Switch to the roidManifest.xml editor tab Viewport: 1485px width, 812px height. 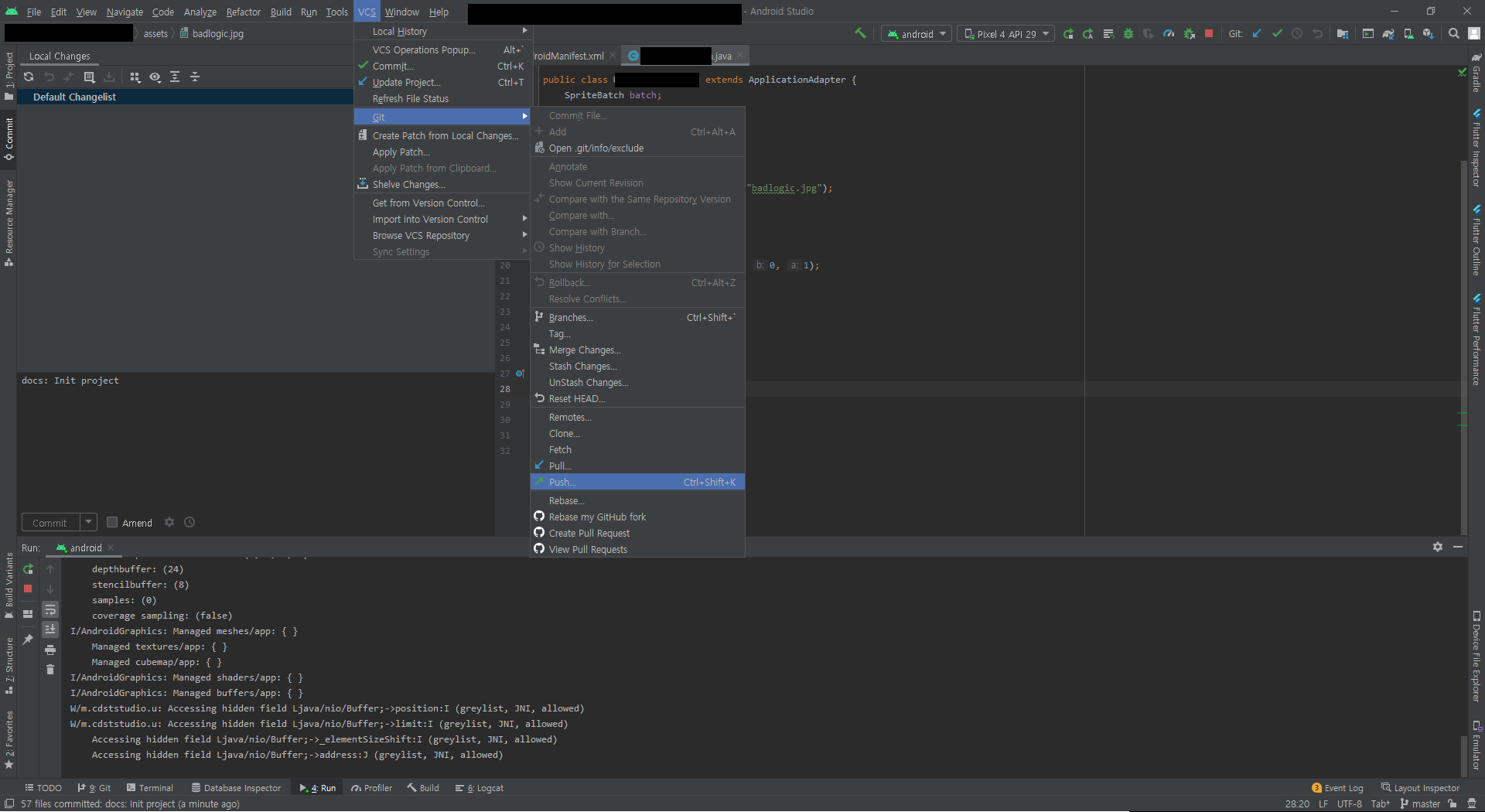click(569, 56)
